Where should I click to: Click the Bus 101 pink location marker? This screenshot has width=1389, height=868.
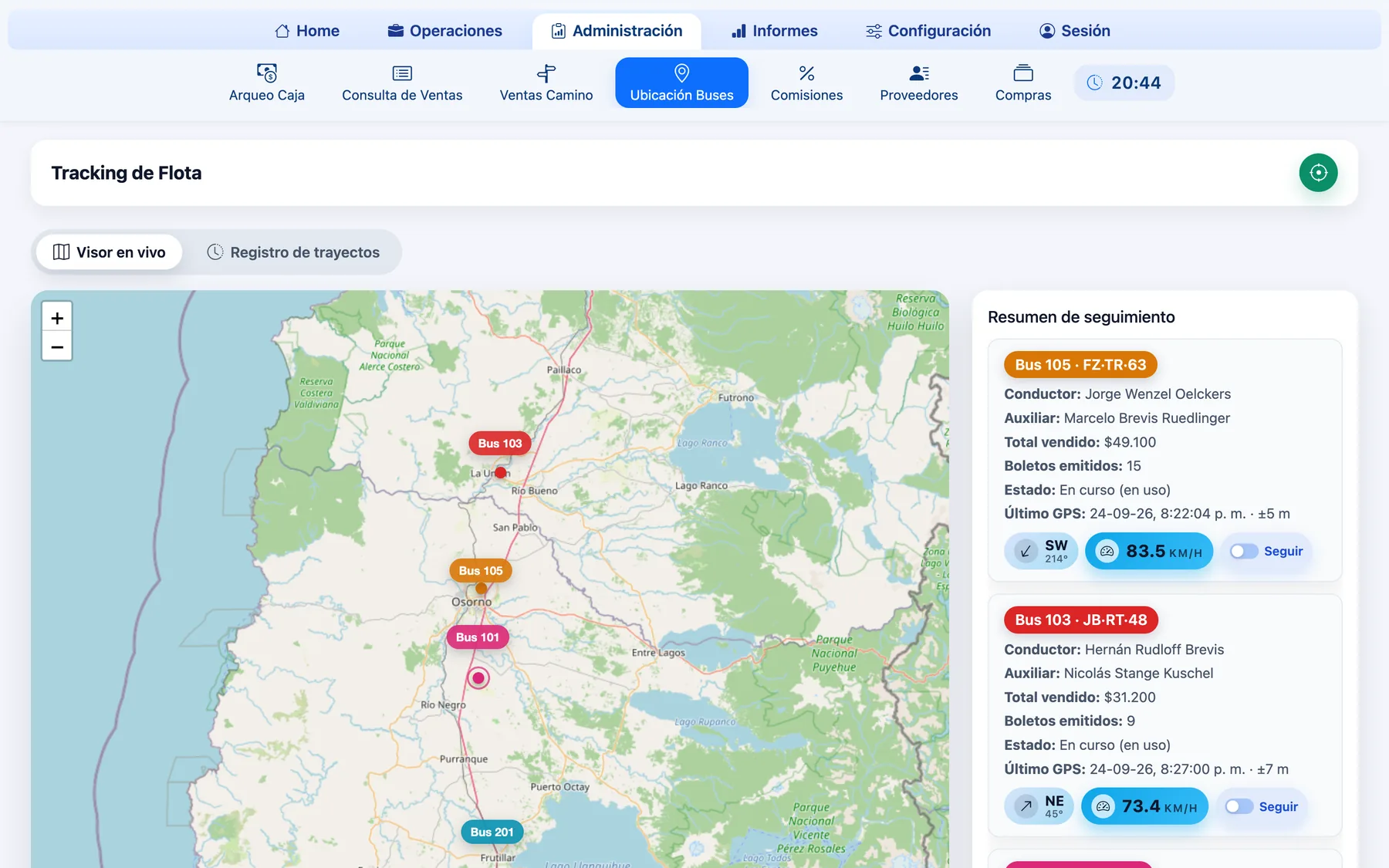tap(478, 678)
